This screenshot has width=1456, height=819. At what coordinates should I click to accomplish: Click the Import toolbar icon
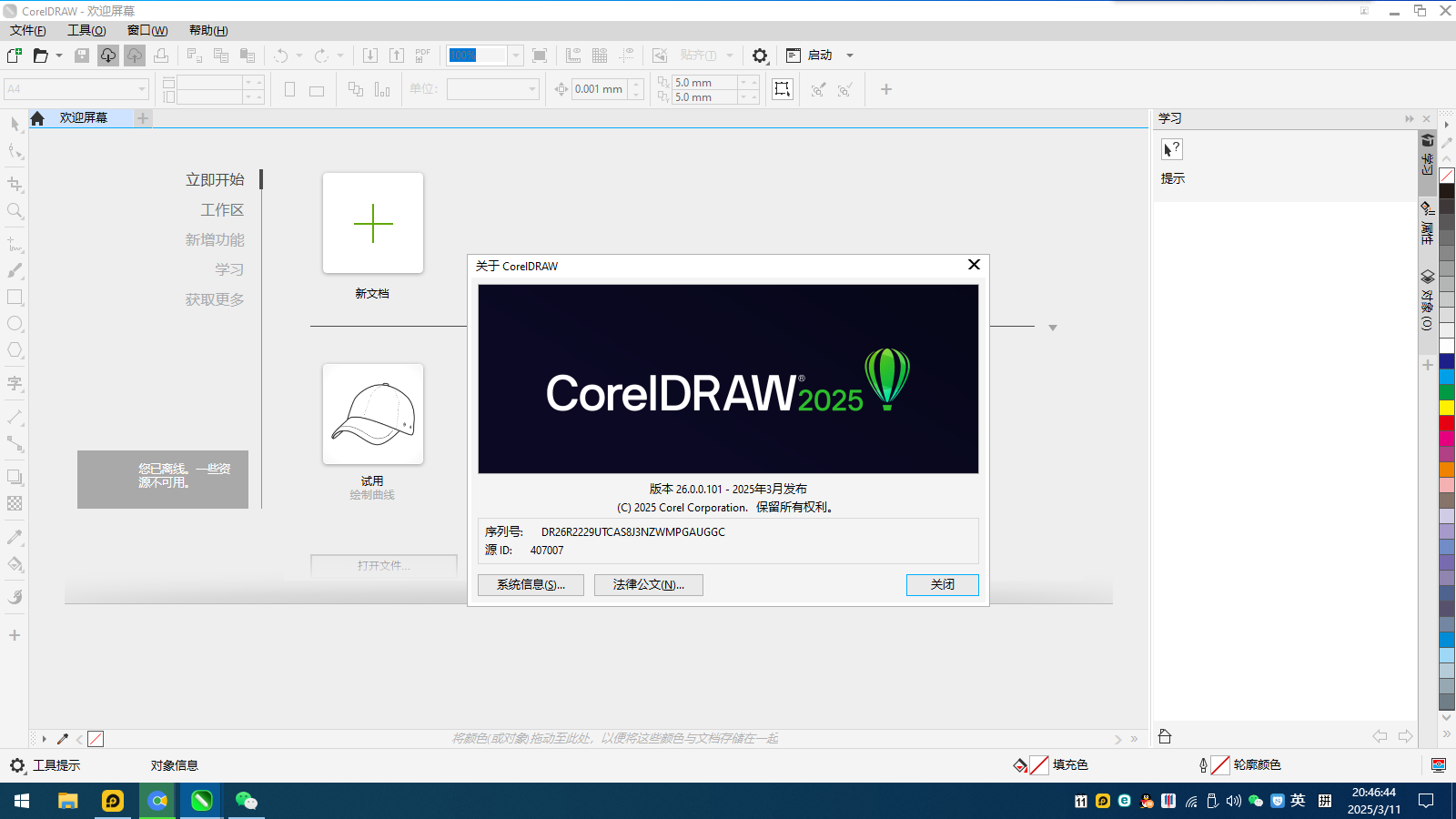(370, 56)
